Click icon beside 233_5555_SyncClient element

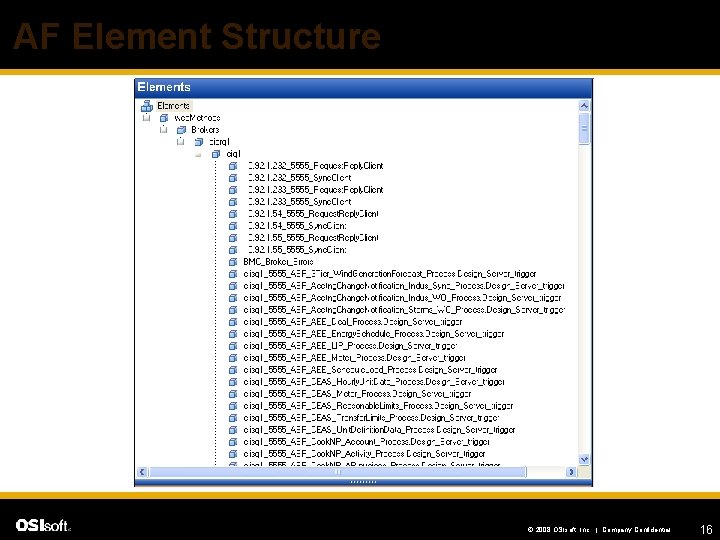(233, 202)
